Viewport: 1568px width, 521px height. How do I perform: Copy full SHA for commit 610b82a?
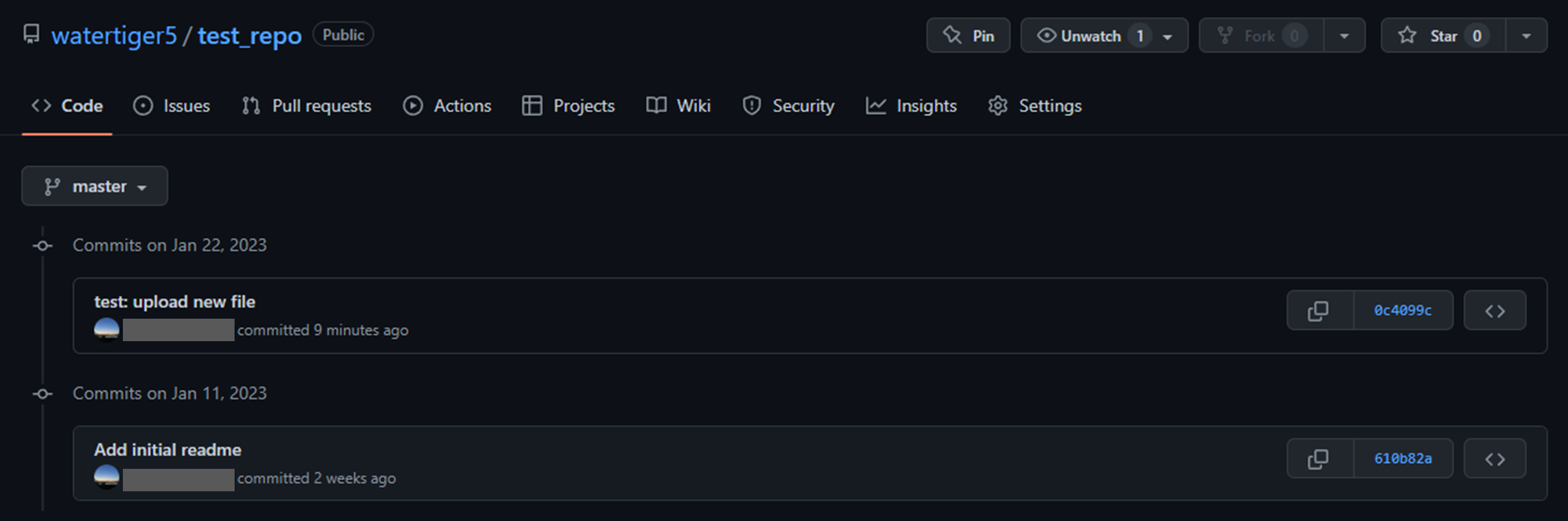[x=1320, y=459]
